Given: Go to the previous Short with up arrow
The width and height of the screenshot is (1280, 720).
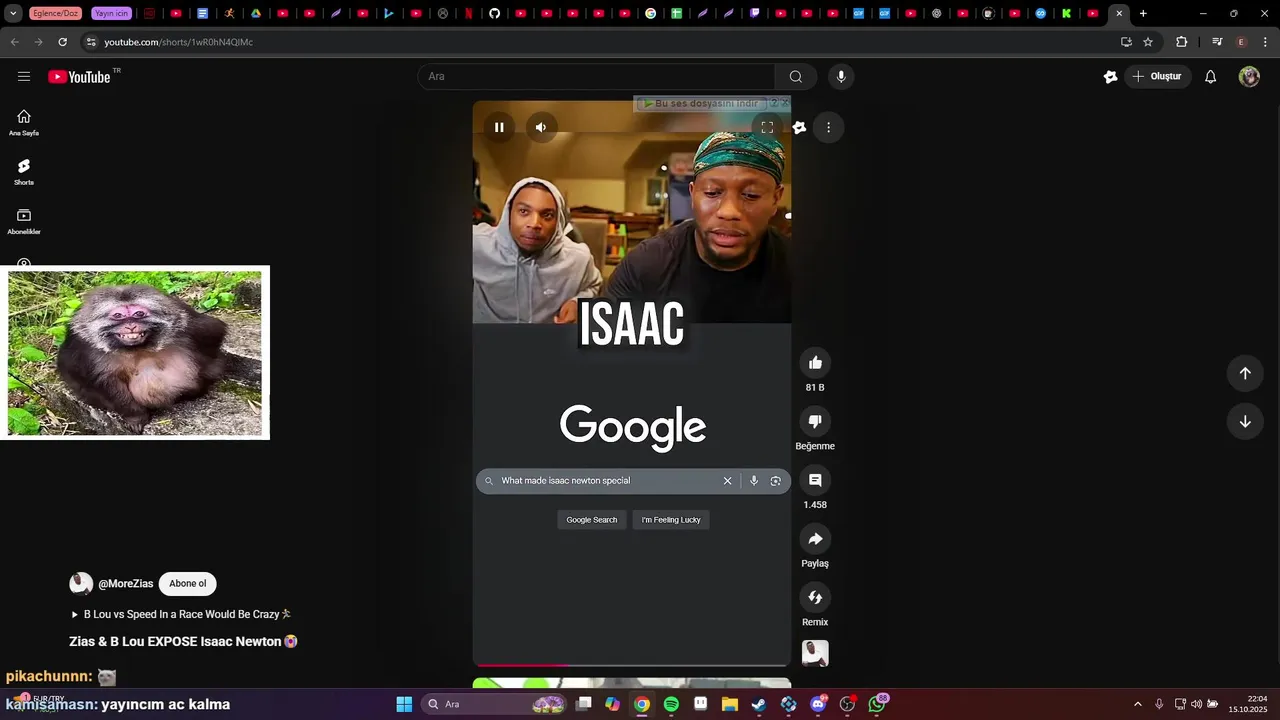Looking at the screenshot, I should [x=1245, y=373].
